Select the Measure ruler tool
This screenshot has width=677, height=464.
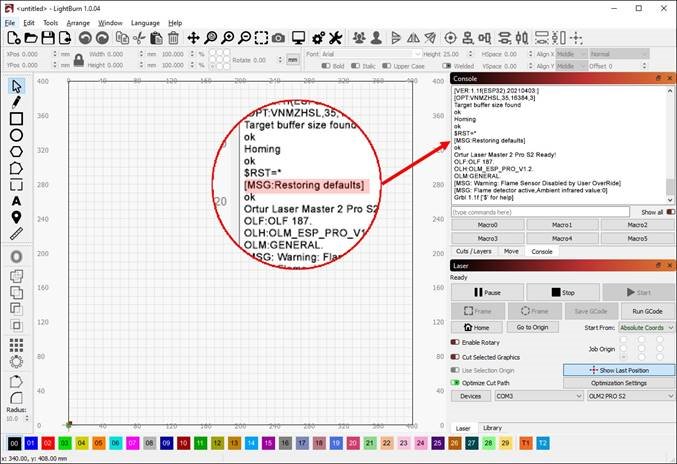[16, 234]
